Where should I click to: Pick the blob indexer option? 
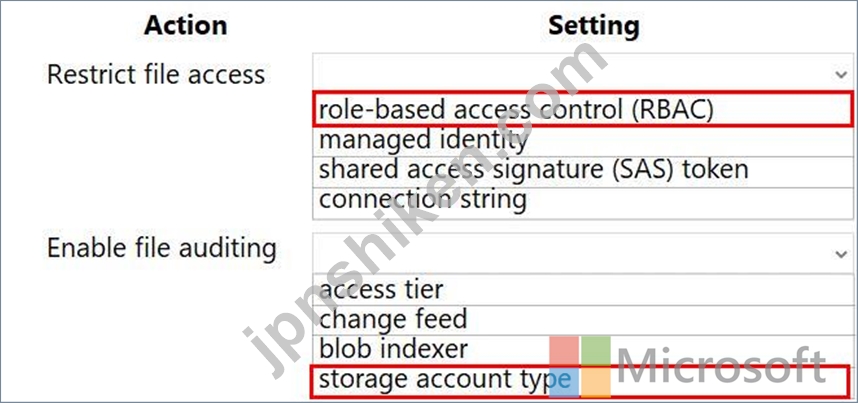(583, 349)
